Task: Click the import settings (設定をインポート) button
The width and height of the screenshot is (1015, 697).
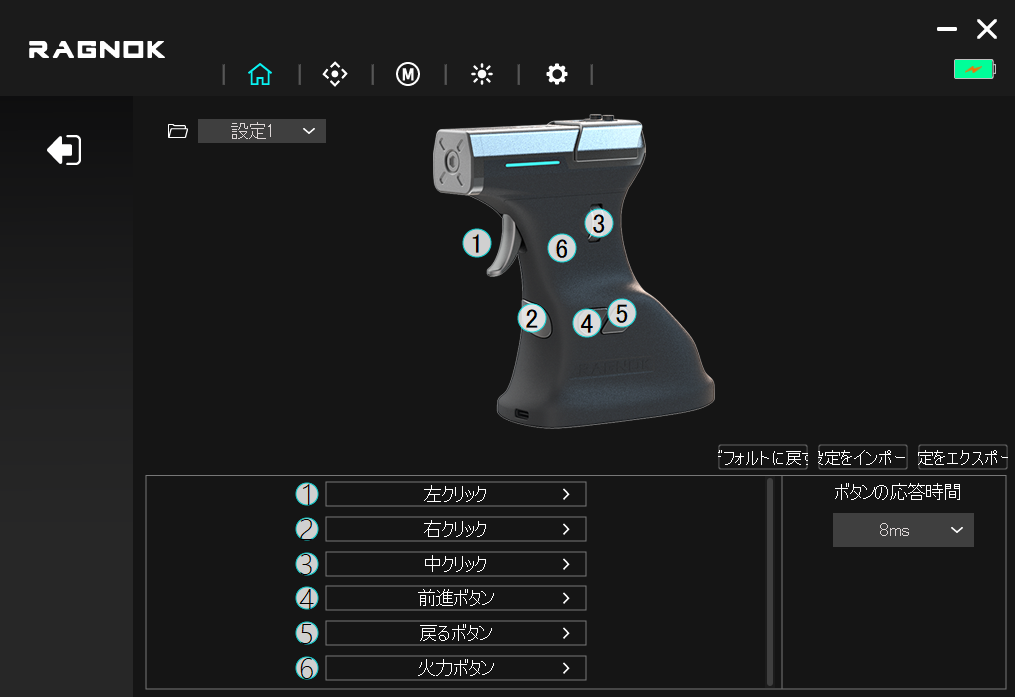Action: pos(862,458)
